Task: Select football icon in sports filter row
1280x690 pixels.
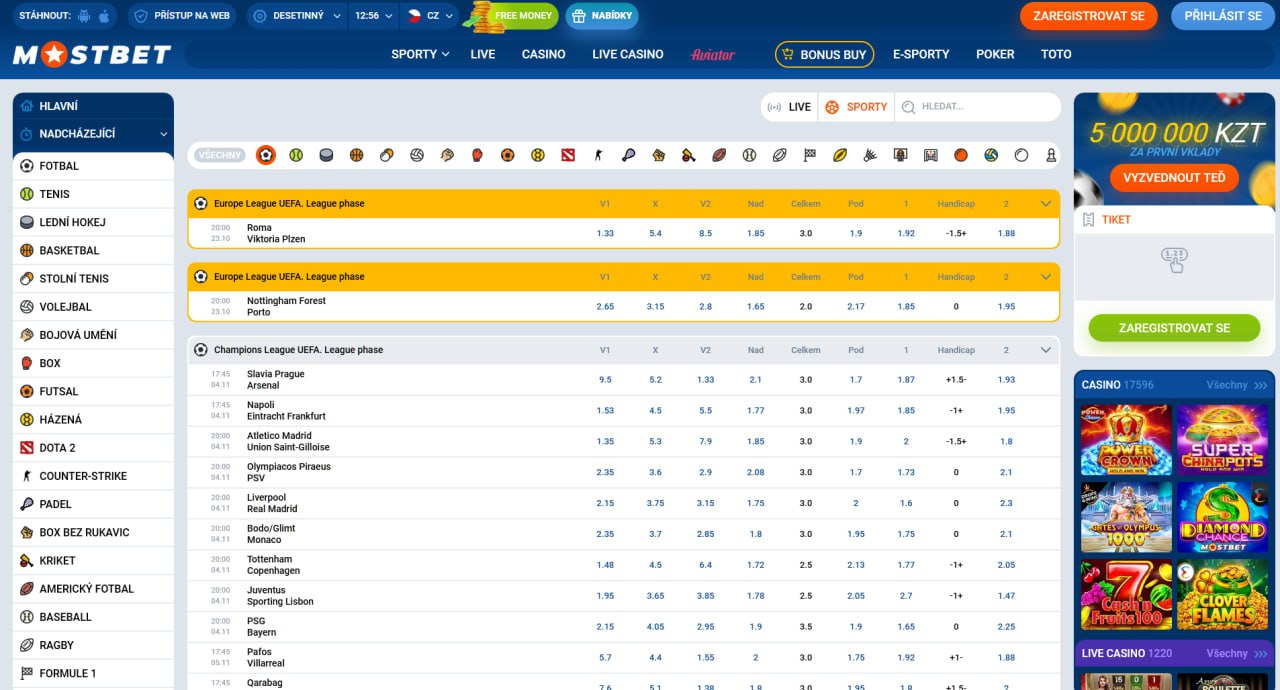Action: (265, 155)
